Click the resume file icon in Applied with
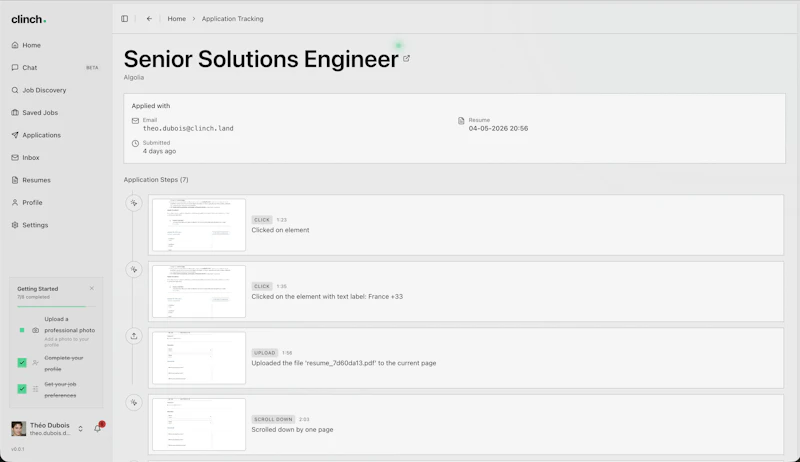This screenshot has width=800, height=462. 461,121
